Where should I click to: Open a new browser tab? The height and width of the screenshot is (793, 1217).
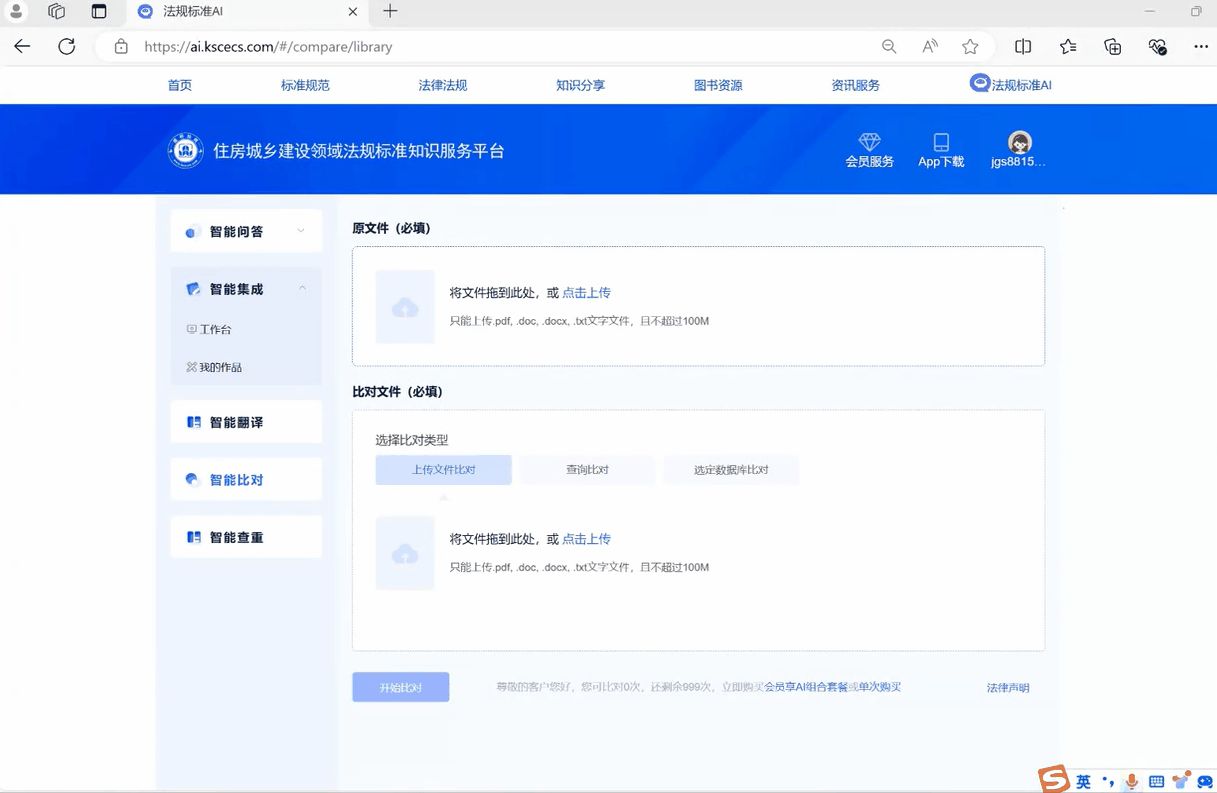tap(390, 11)
